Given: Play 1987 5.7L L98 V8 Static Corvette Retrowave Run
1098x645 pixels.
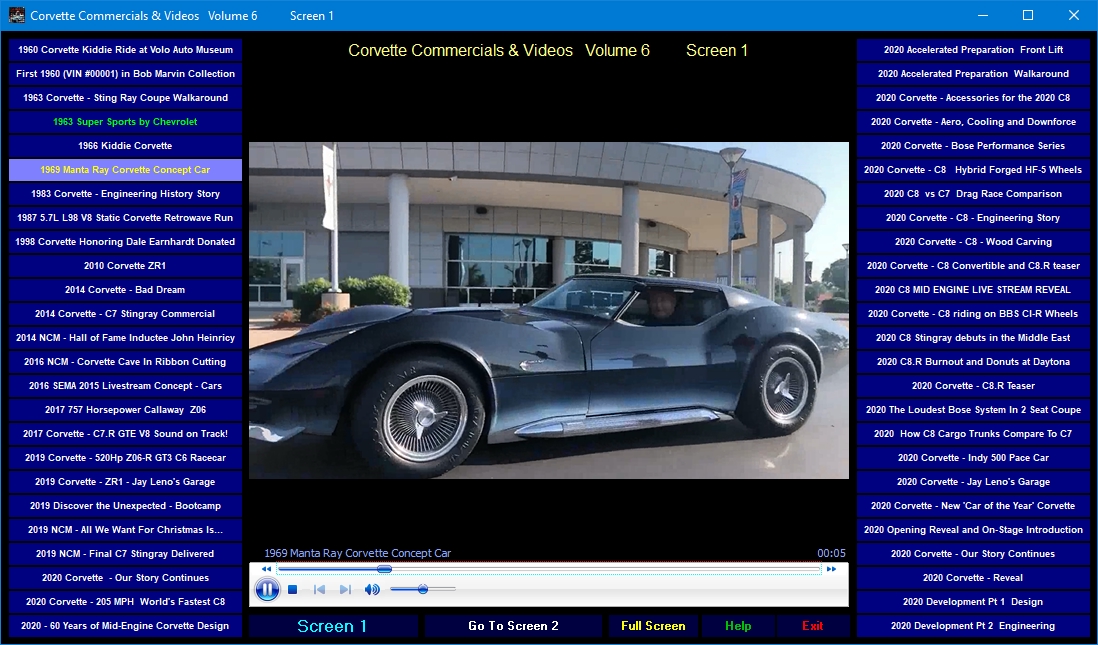Looking at the screenshot, I should pos(125,218).
